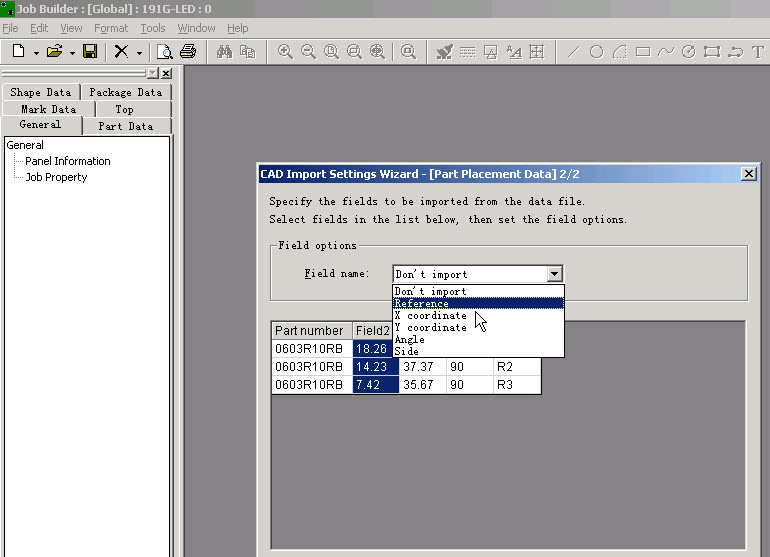Open the Window menu
This screenshot has height=557, width=770.
pos(196,28)
